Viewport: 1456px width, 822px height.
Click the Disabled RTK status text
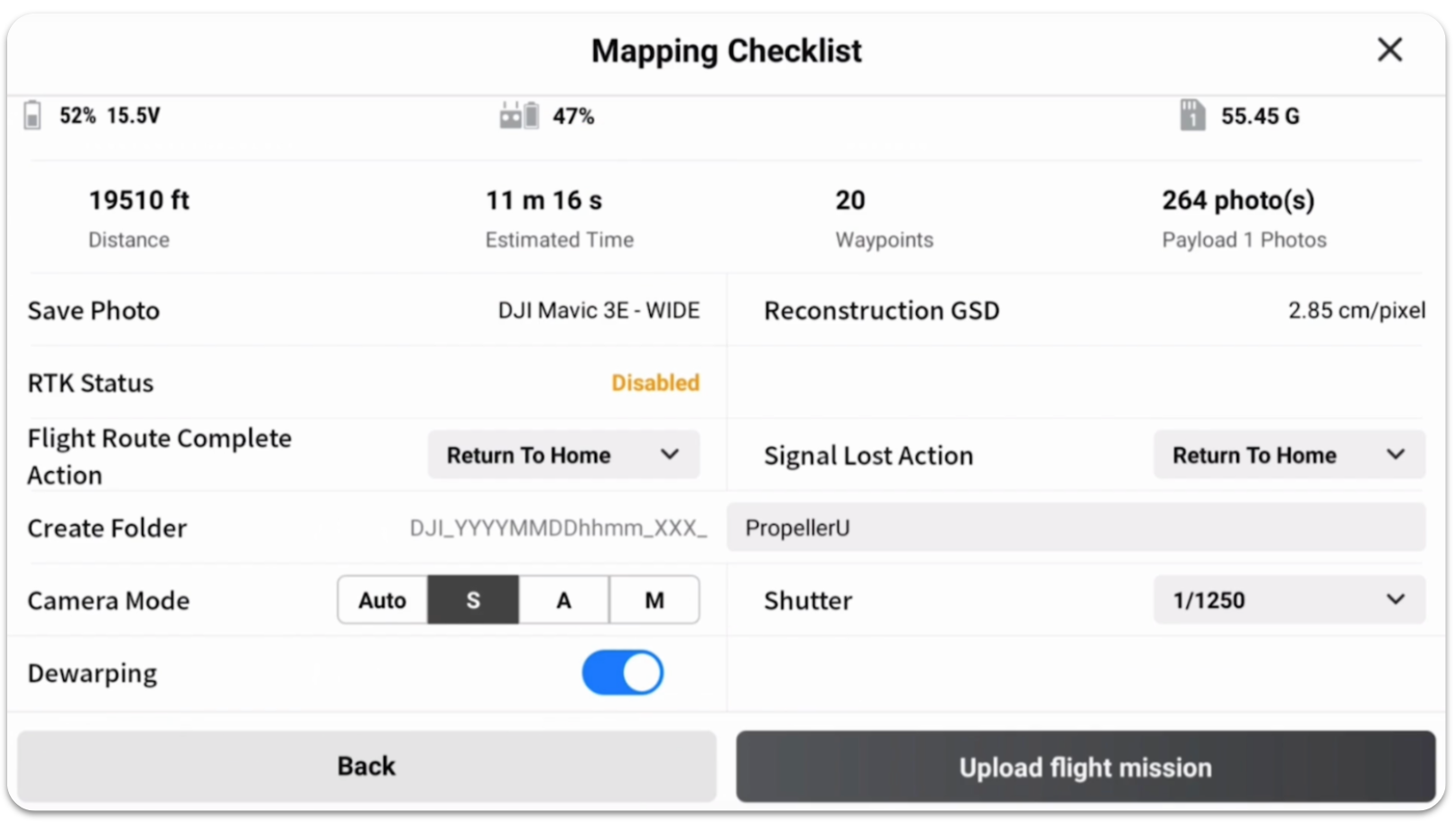[x=655, y=383]
